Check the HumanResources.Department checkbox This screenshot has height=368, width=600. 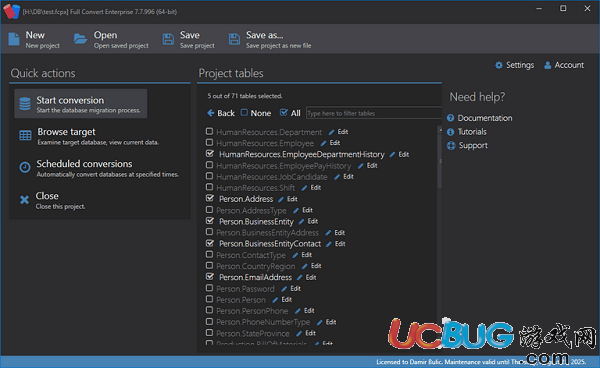(x=209, y=131)
